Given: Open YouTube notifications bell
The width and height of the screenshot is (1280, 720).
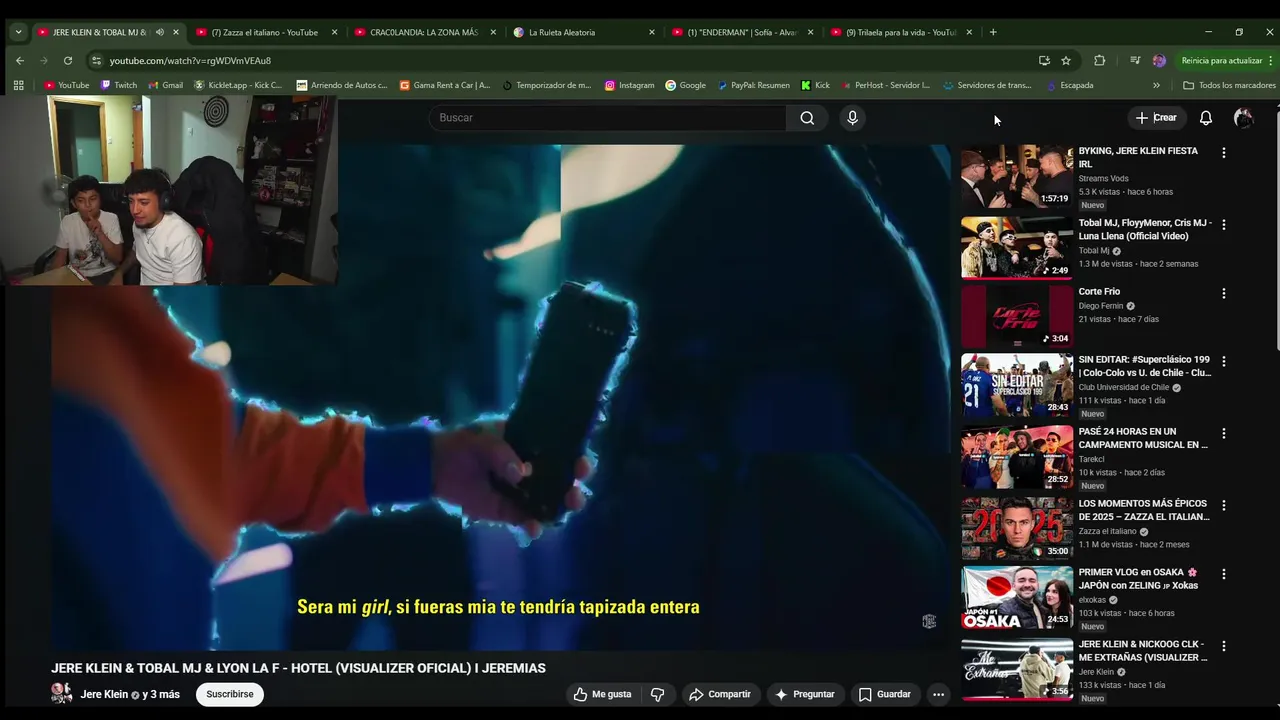Looking at the screenshot, I should coord(1206,118).
